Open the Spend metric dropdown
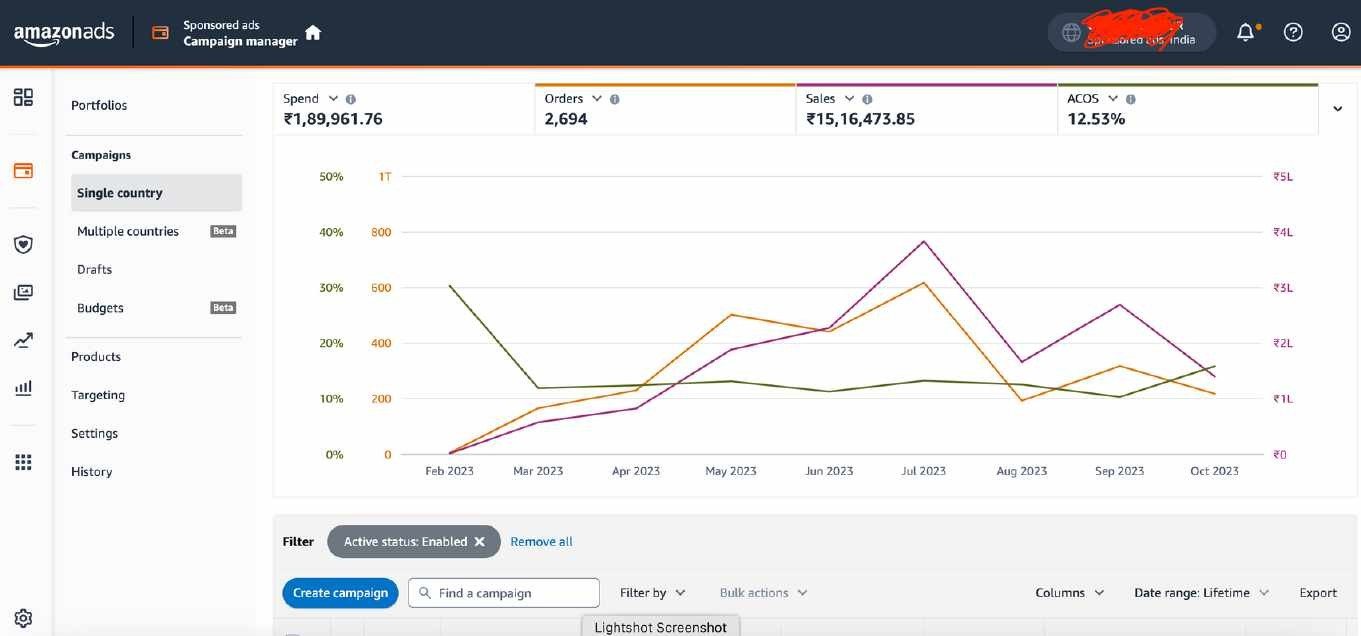Image resolution: width=1361 pixels, height=636 pixels. pos(333,99)
